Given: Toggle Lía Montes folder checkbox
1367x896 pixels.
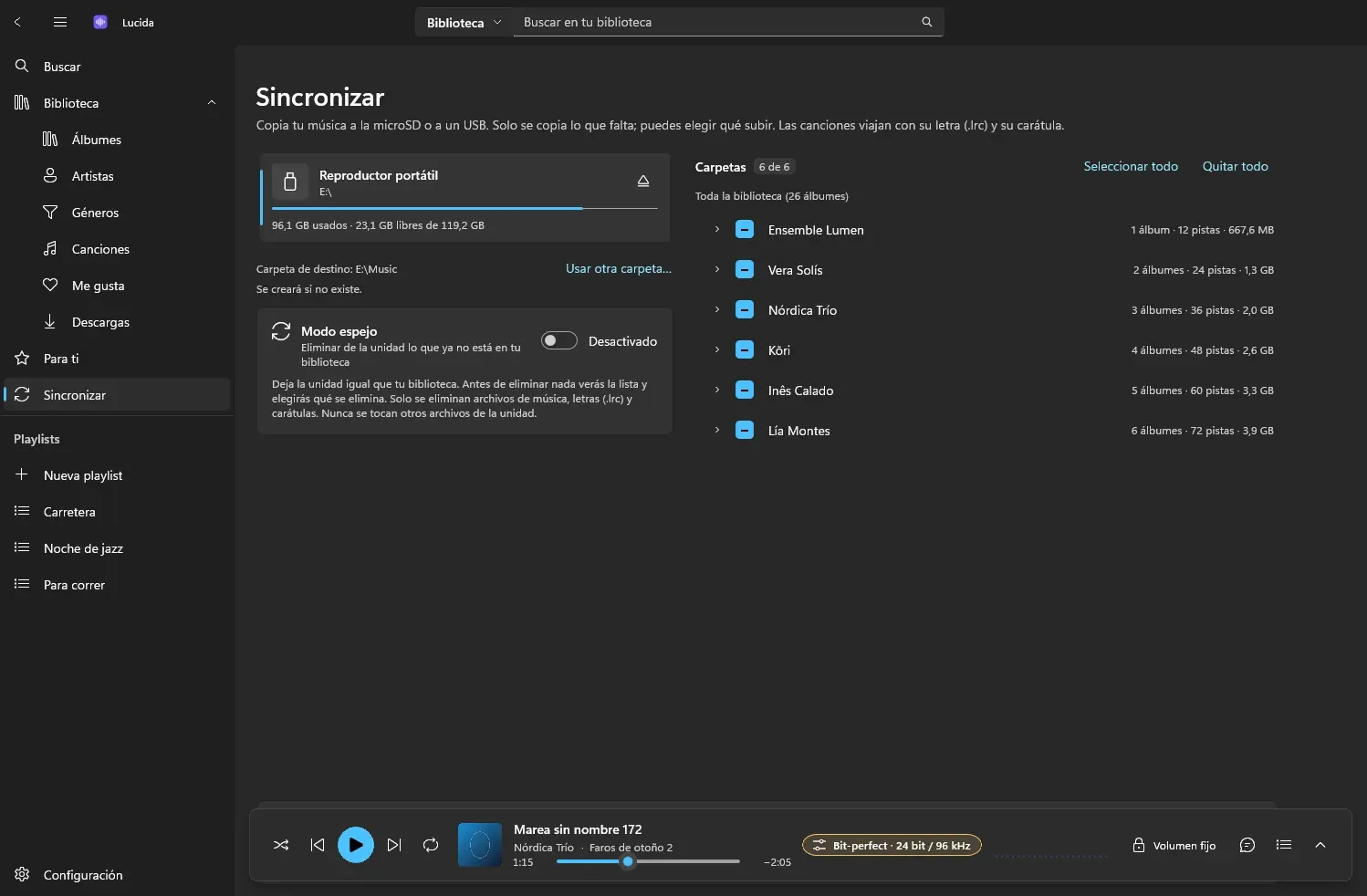Looking at the screenshot, I should pos(745,431).
